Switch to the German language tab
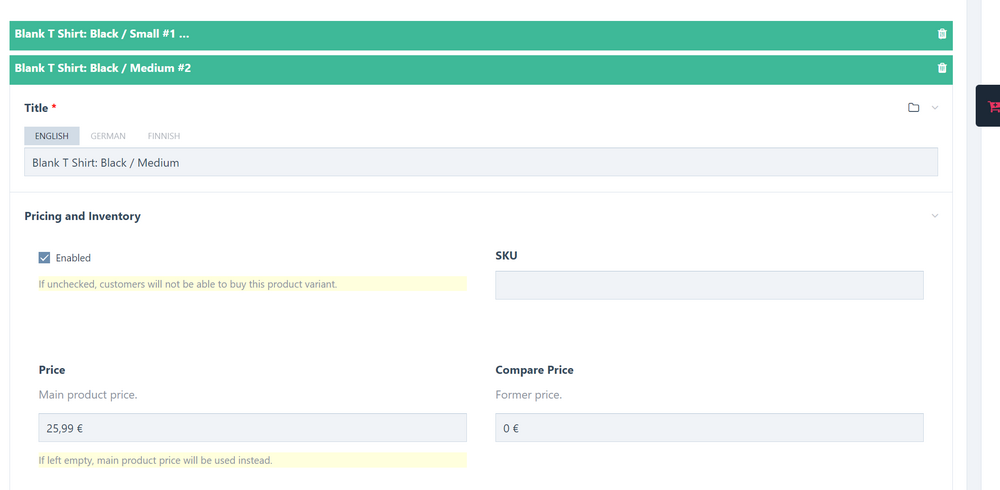 pos(108,136)
